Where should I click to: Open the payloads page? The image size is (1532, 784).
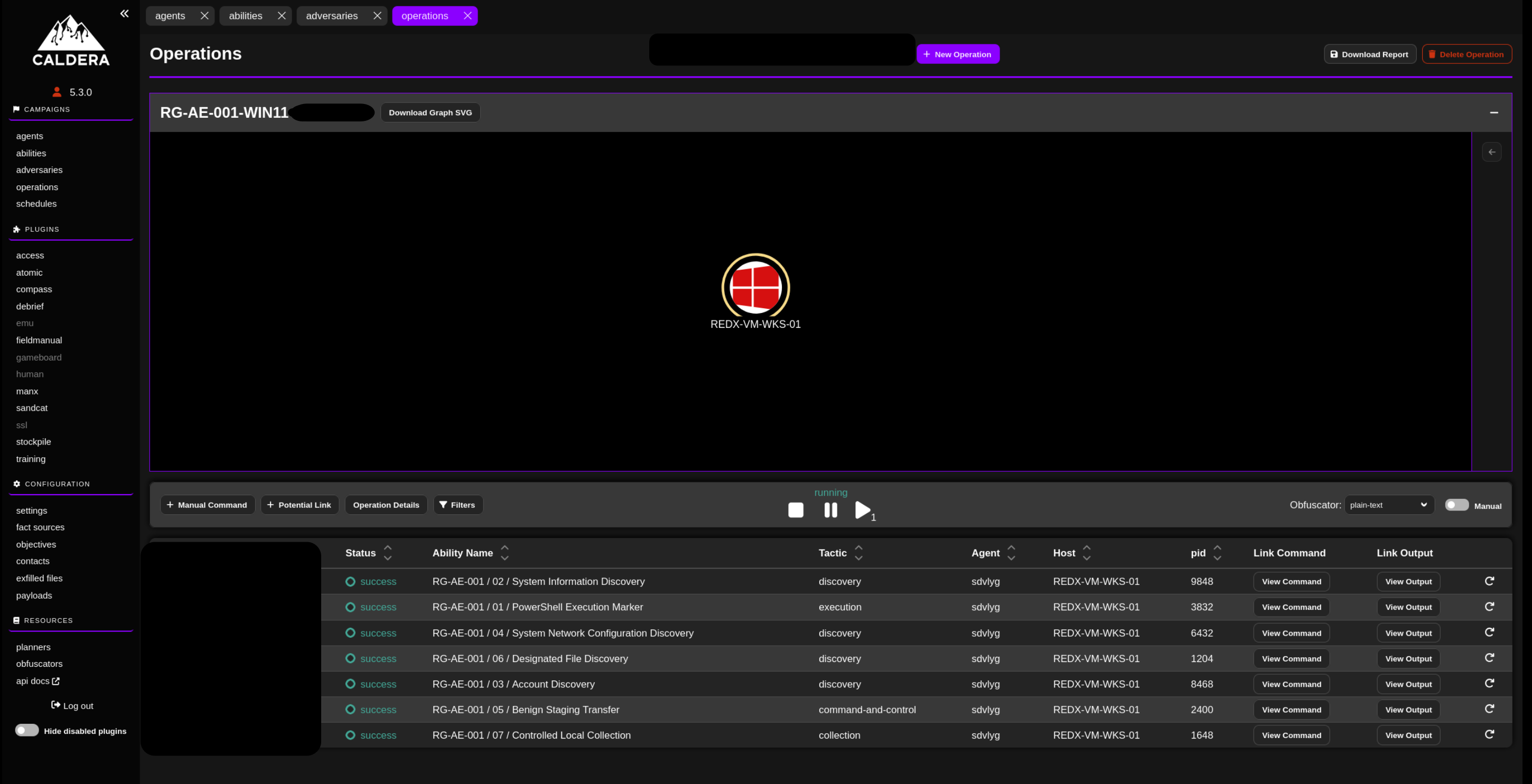point(34,596)
